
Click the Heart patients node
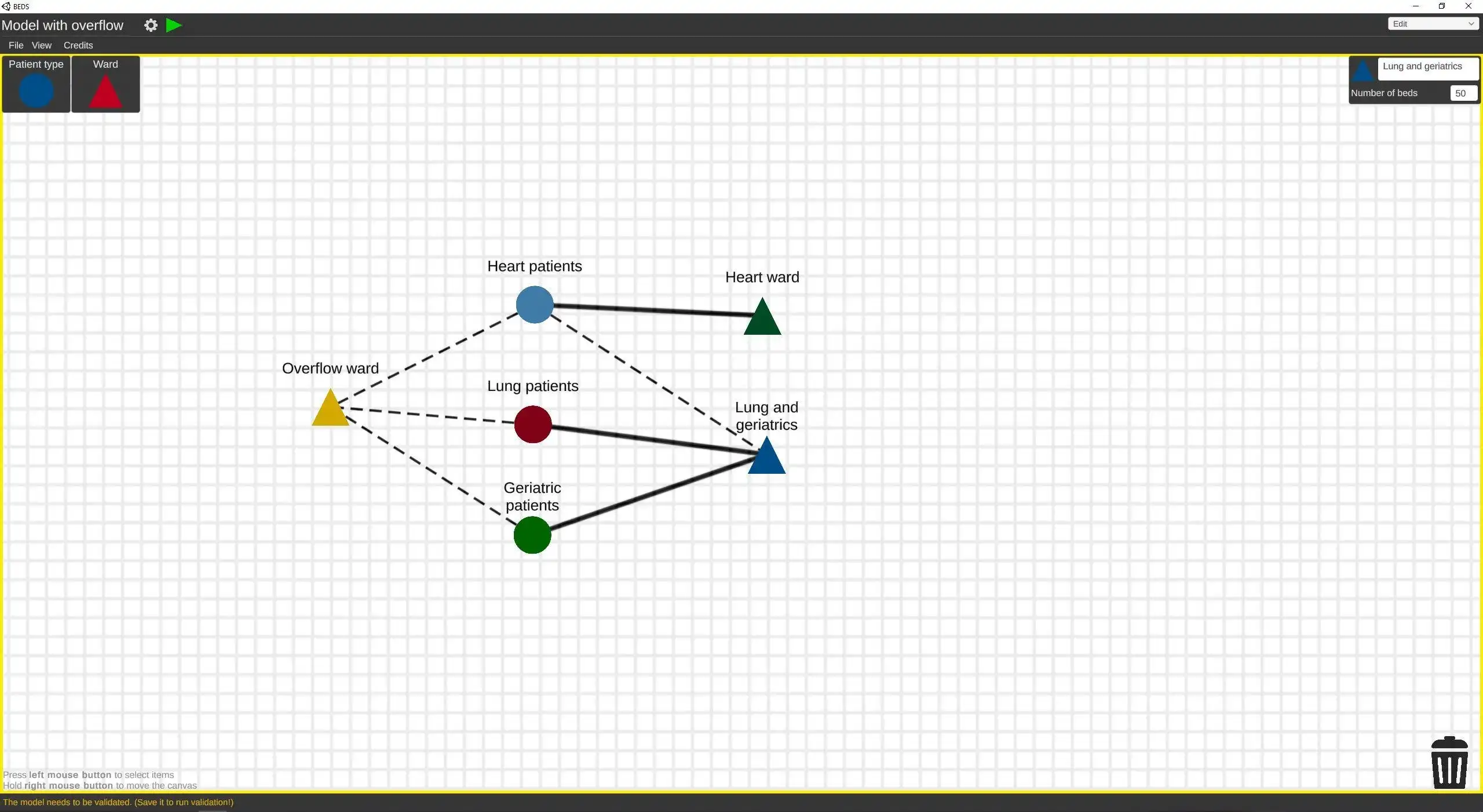click(x=533, y=305)
